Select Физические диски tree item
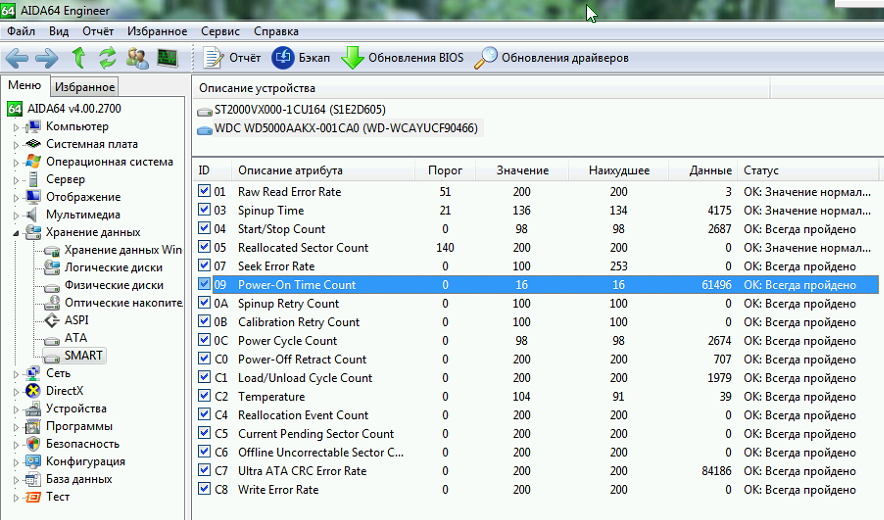Image resolution: width=884 pixels, height=520 pixels. pyautogui.click(x=114, y=285)
